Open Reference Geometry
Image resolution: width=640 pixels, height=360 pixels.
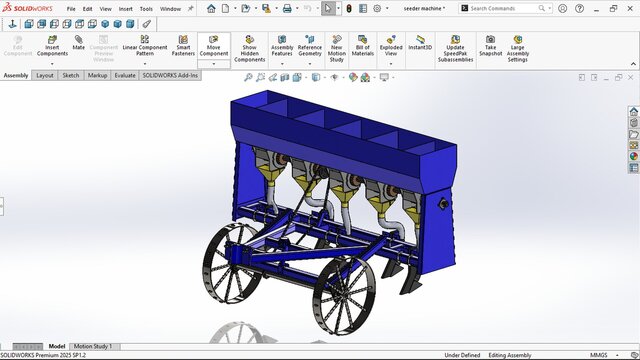tap(310, 45)
